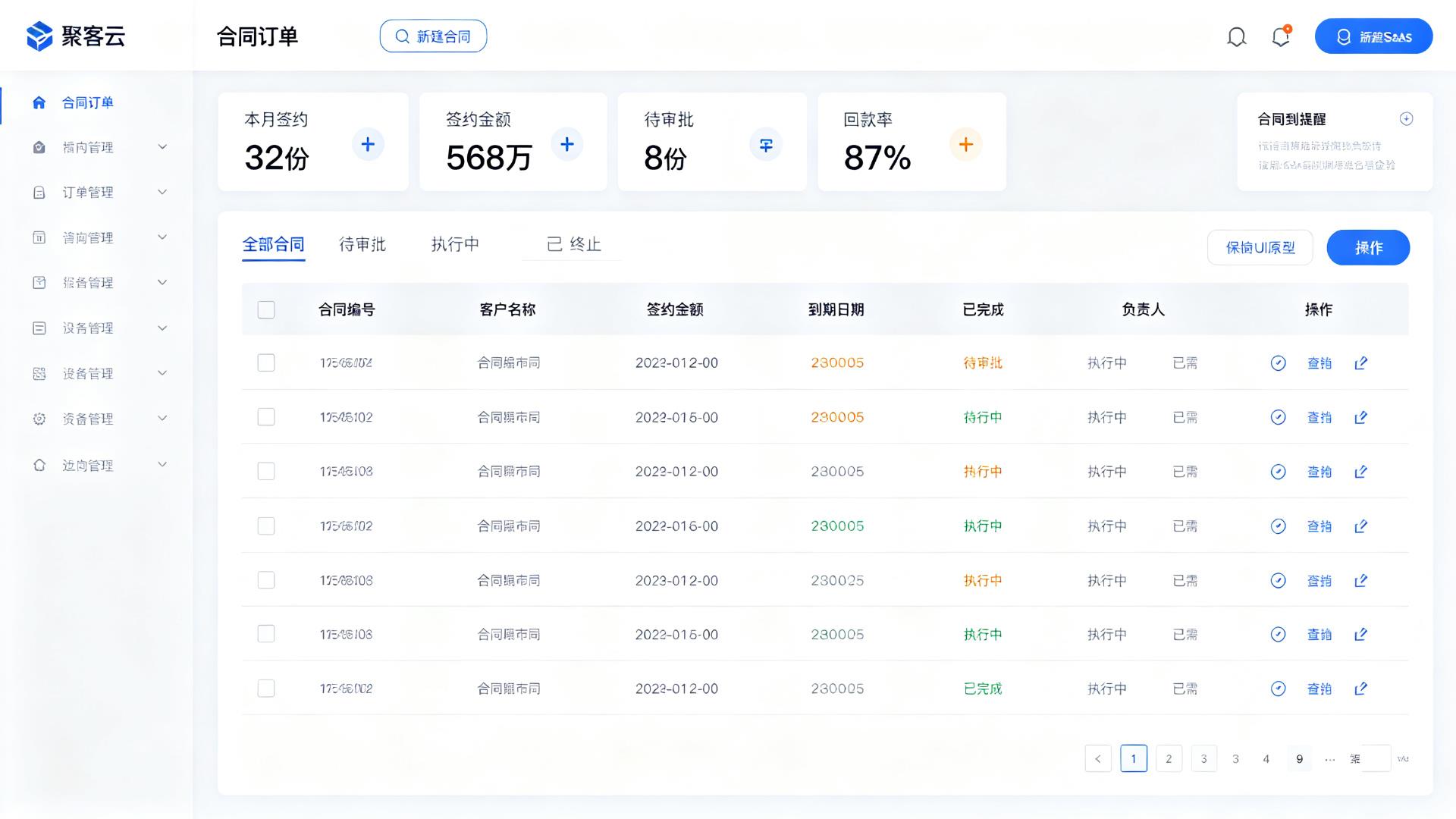Image resolution: width=1456 pixels, height=819 pixels.
Task: Click the 合同编号 column header
Action: [347, 309]
